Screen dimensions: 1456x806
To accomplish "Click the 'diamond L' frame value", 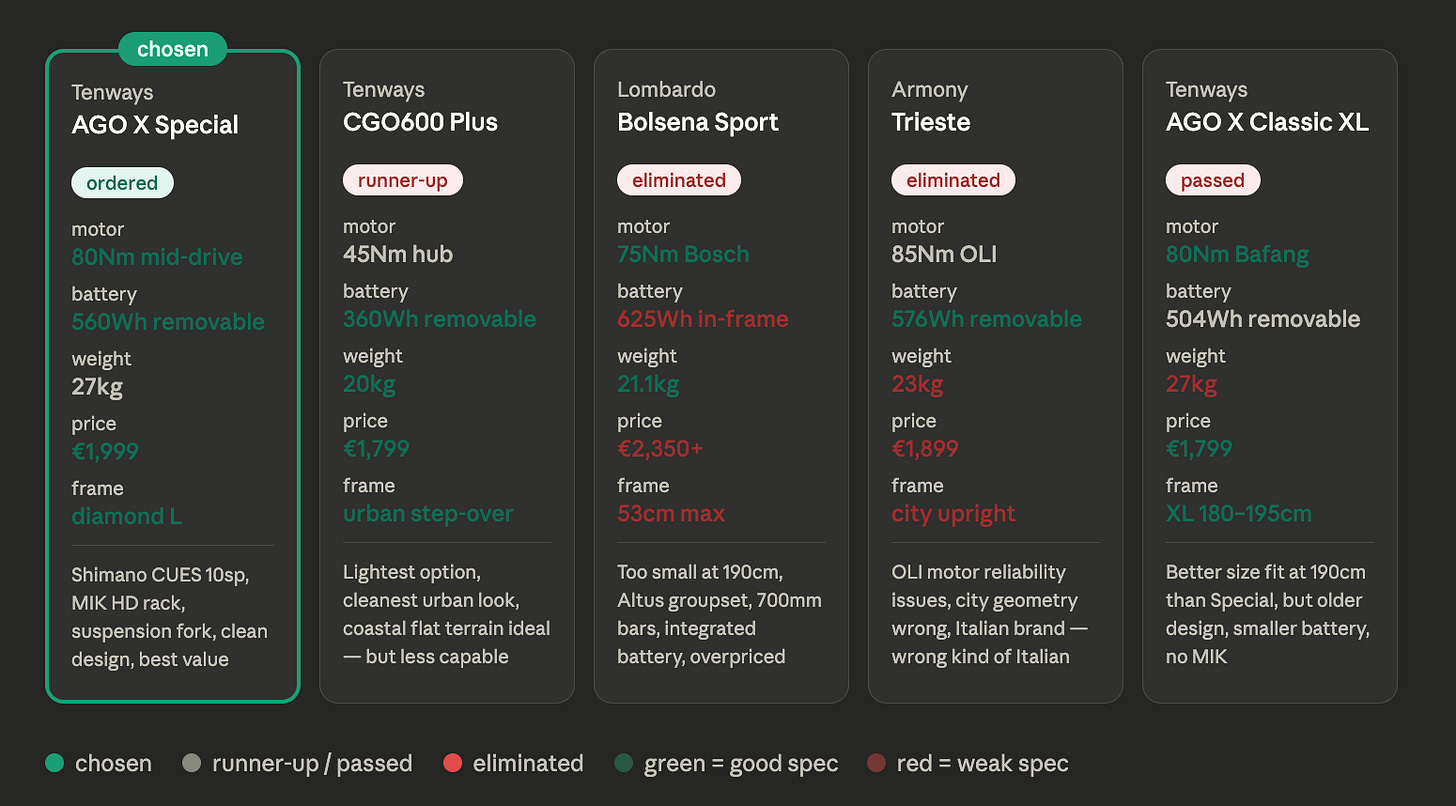I will coord(126,516).
